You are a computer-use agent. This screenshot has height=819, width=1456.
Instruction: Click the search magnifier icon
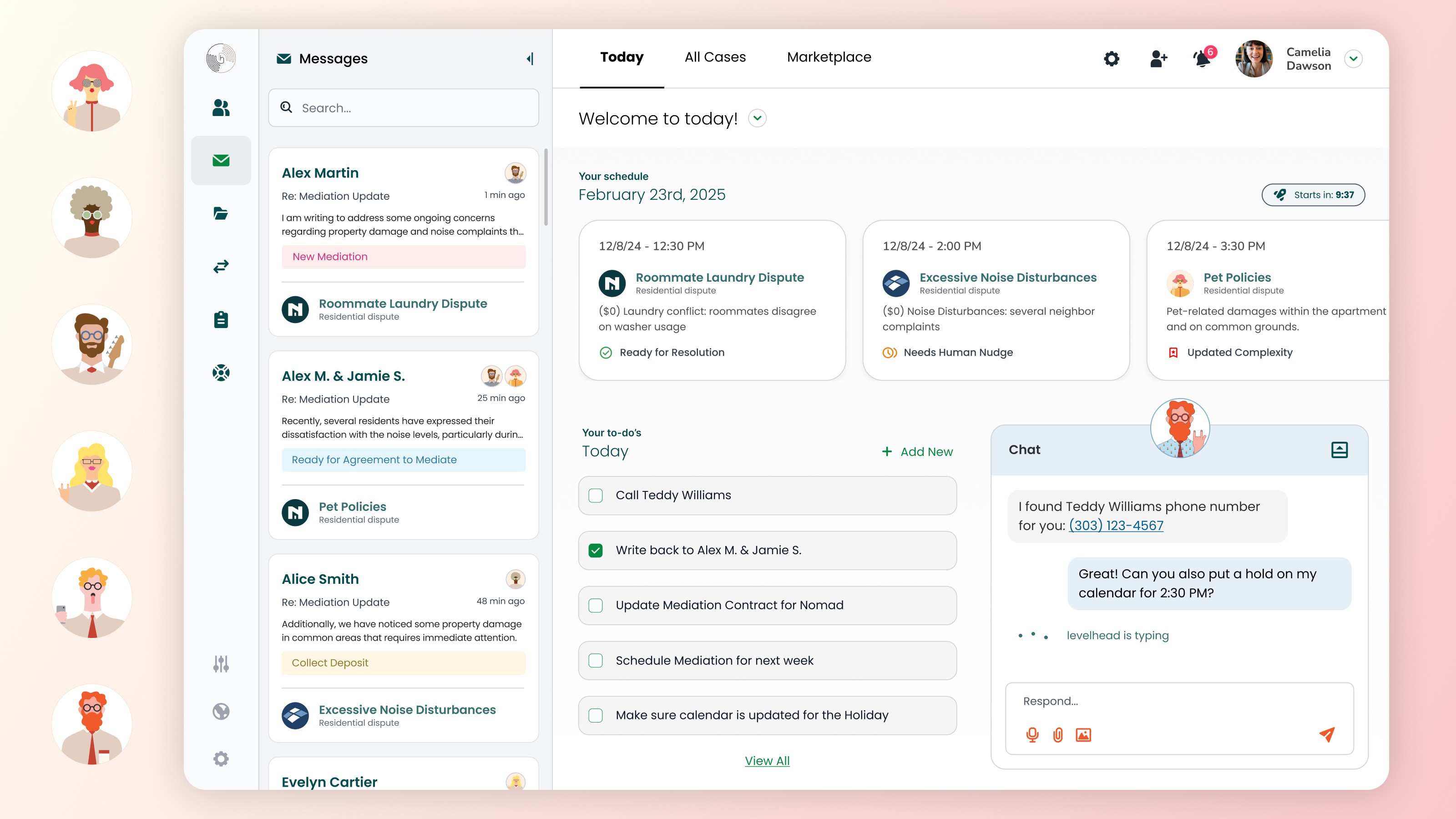click(x=287, y=107)
